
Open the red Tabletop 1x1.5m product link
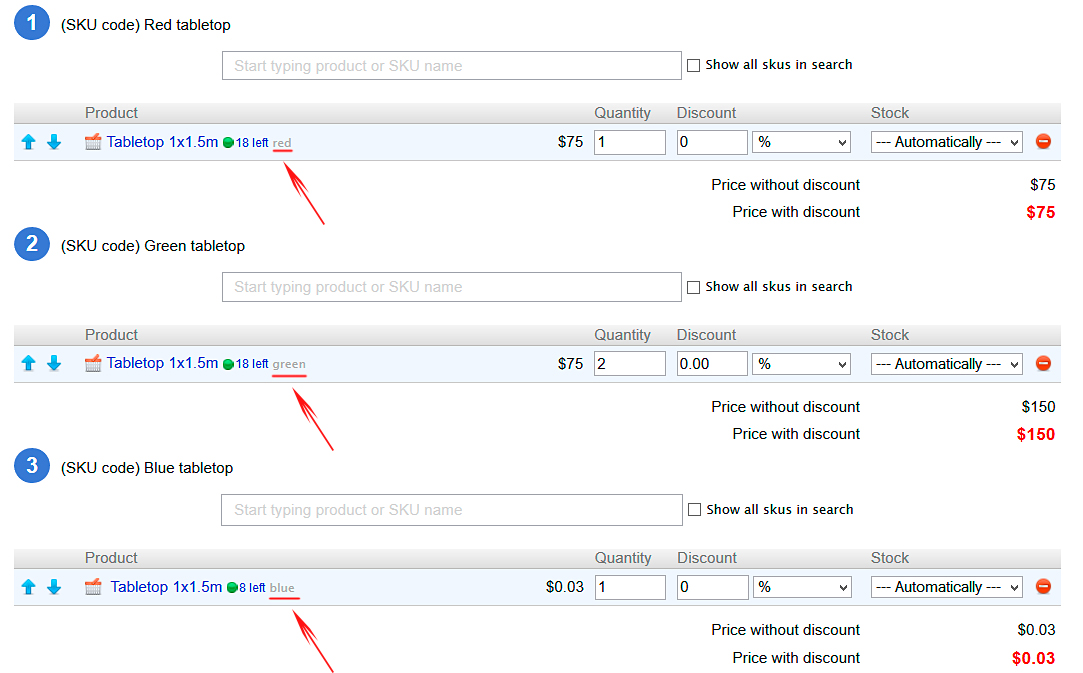(162, 142)
